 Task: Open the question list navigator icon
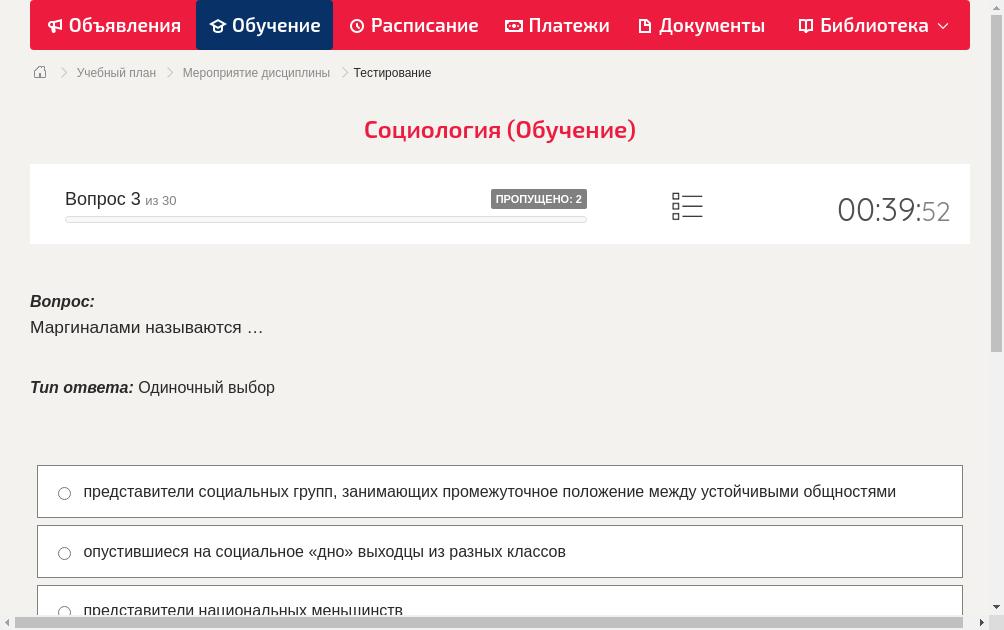point(687,205)
